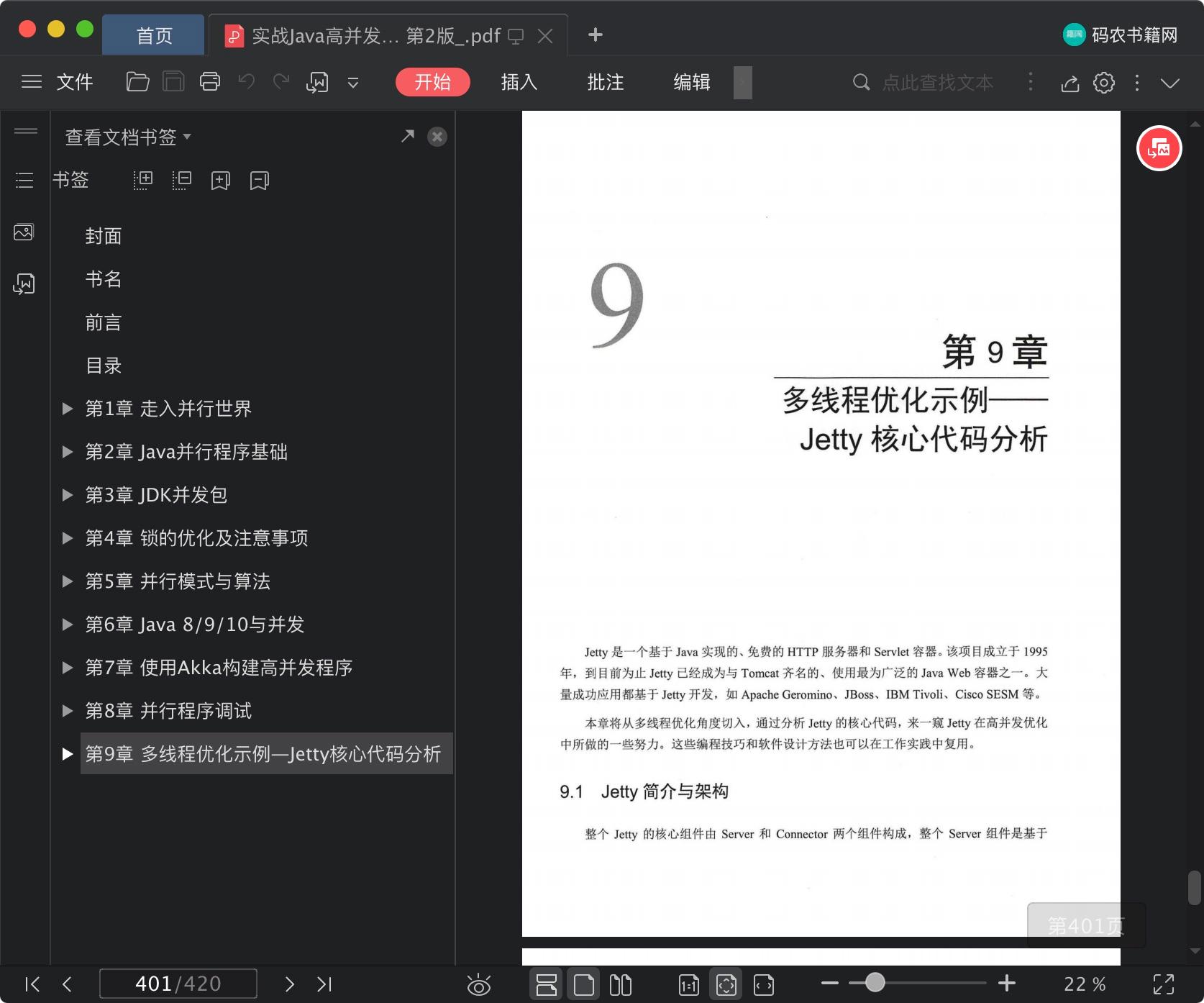Set zoom to actual size 1:1
1204x1003 pixels.
(688, 984)
